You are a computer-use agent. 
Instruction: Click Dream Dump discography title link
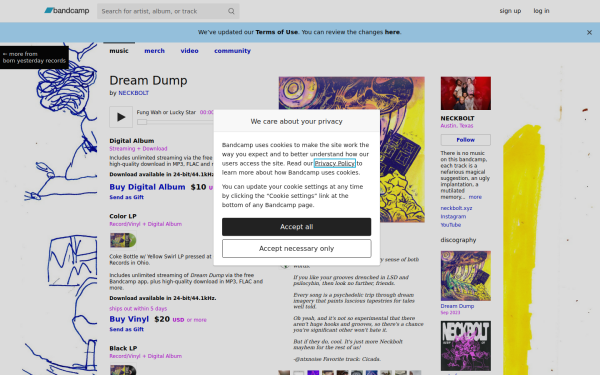tap(457, 306)
